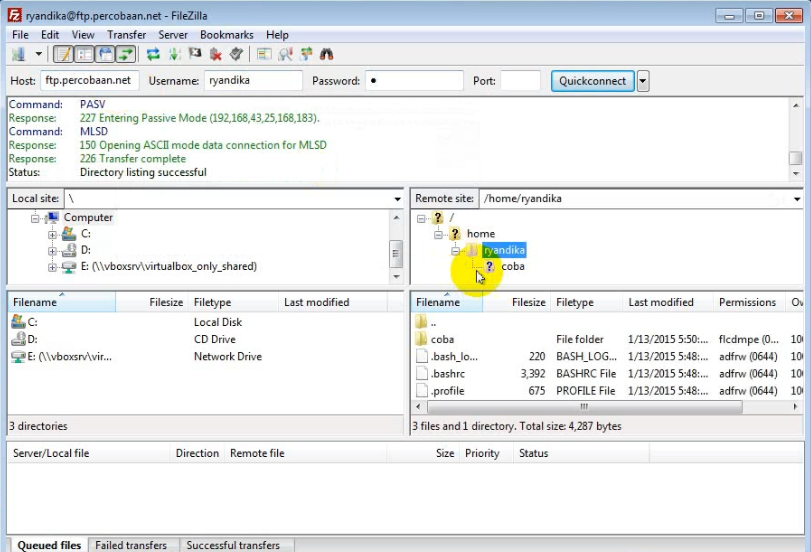Open the Bookmarks menu
The image size is (811, 552).
[227, 35]
